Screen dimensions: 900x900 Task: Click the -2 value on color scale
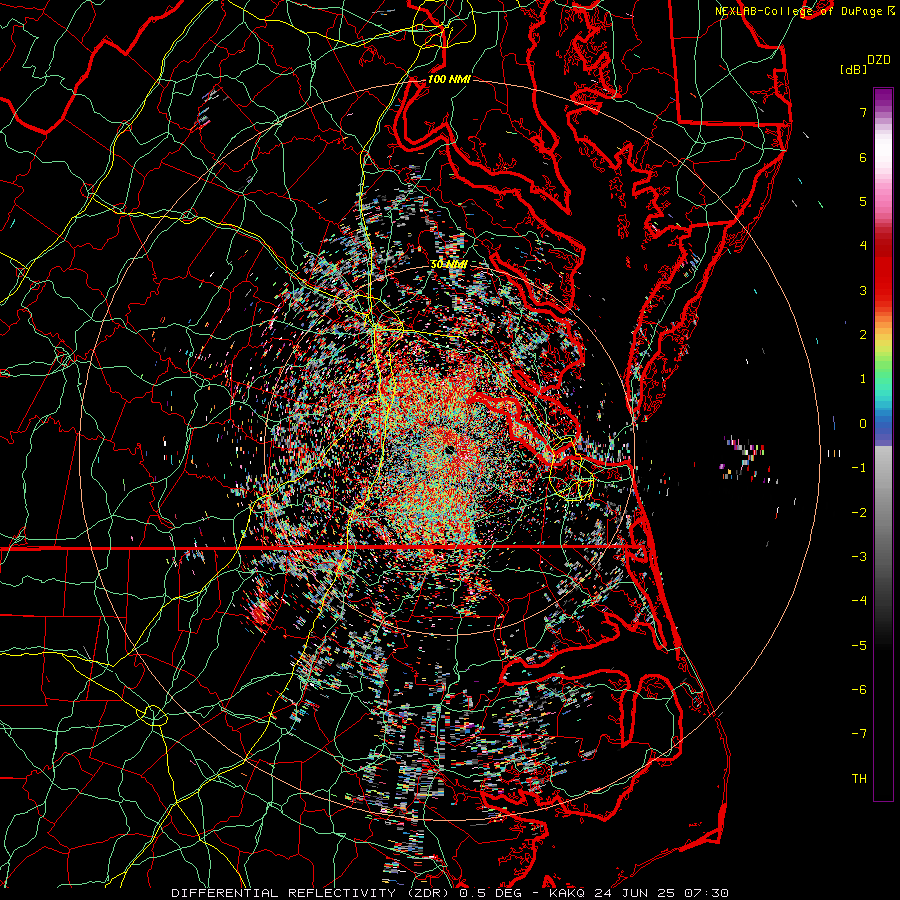click(x=859, y=513)
